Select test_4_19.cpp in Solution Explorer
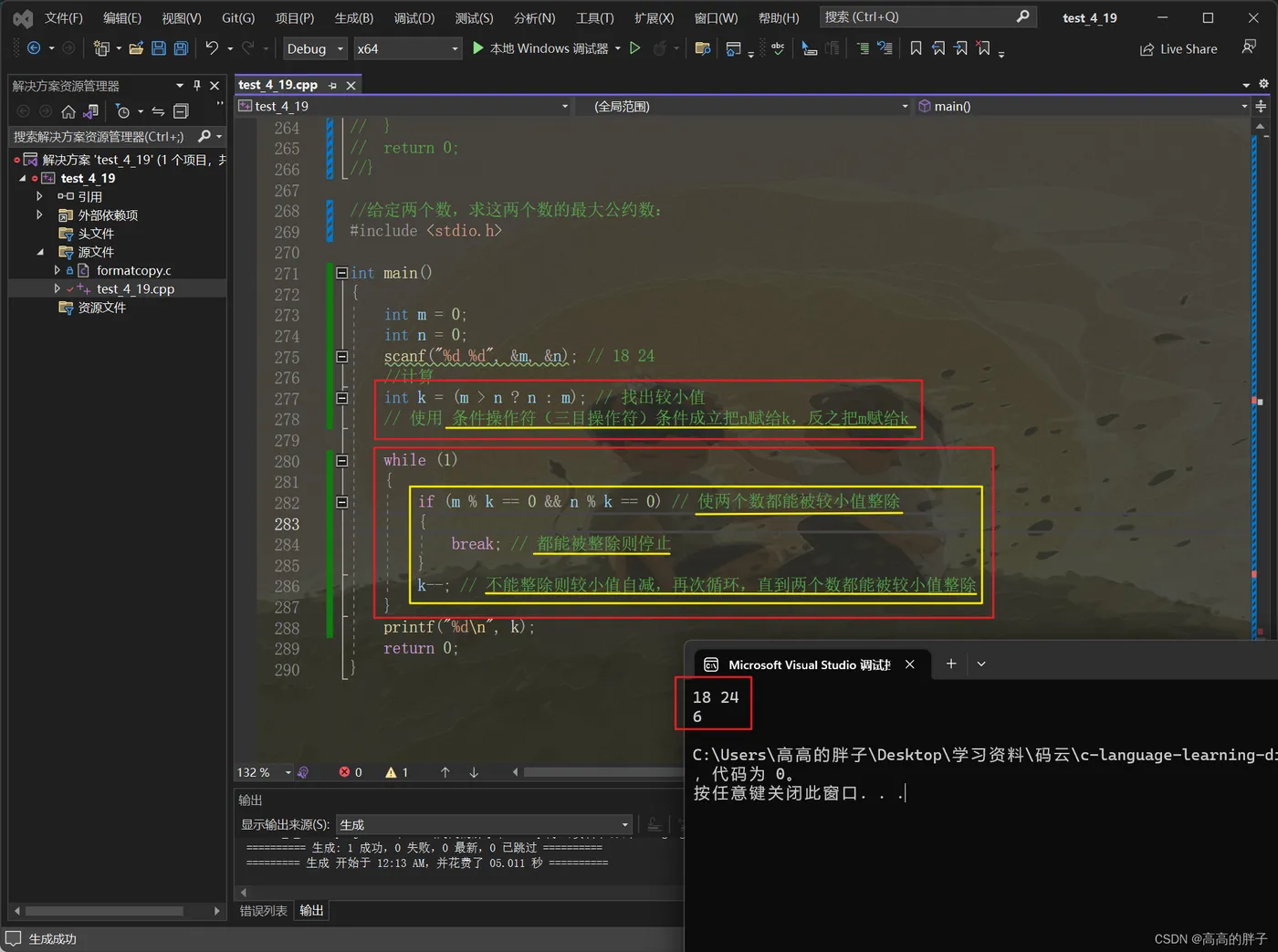This screenshot has height=952, width=1278. 135,288
